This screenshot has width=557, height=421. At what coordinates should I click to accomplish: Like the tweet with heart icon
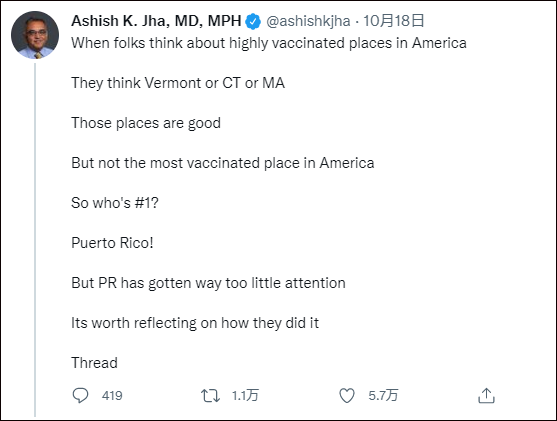coord(347,395)
